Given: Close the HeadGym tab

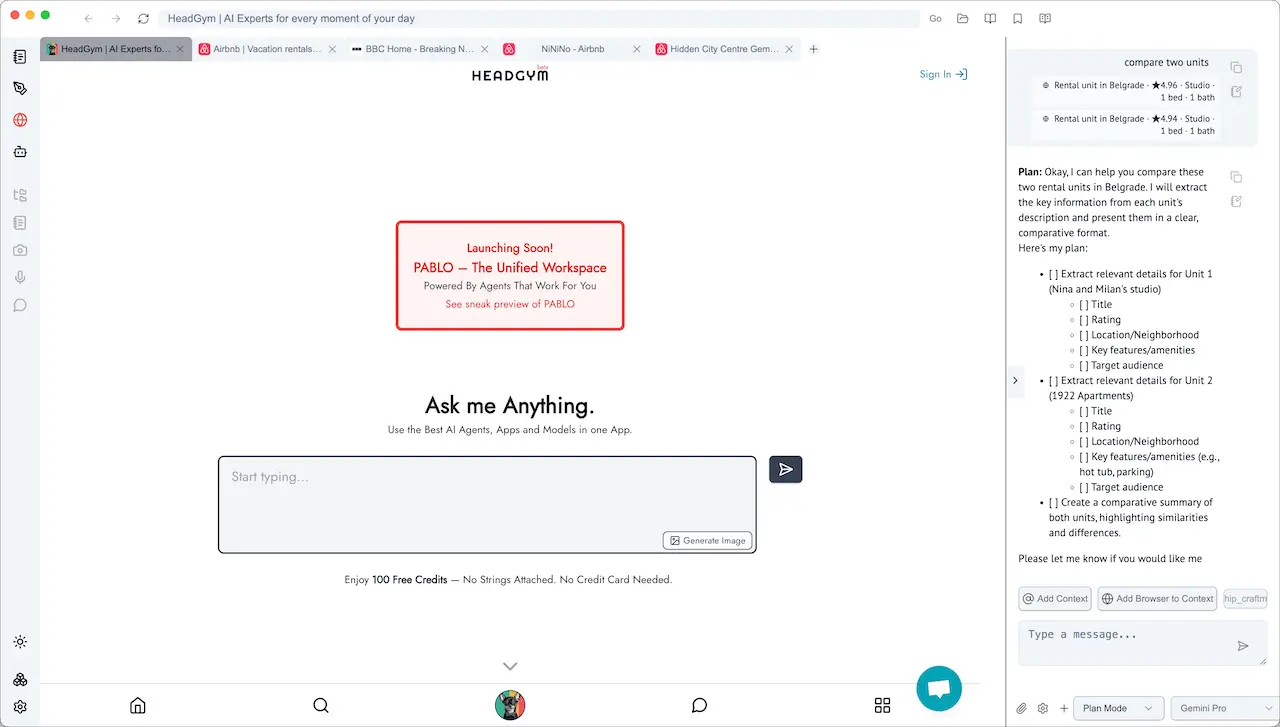Looking at the screenshot, I should (x=180, y=49).
